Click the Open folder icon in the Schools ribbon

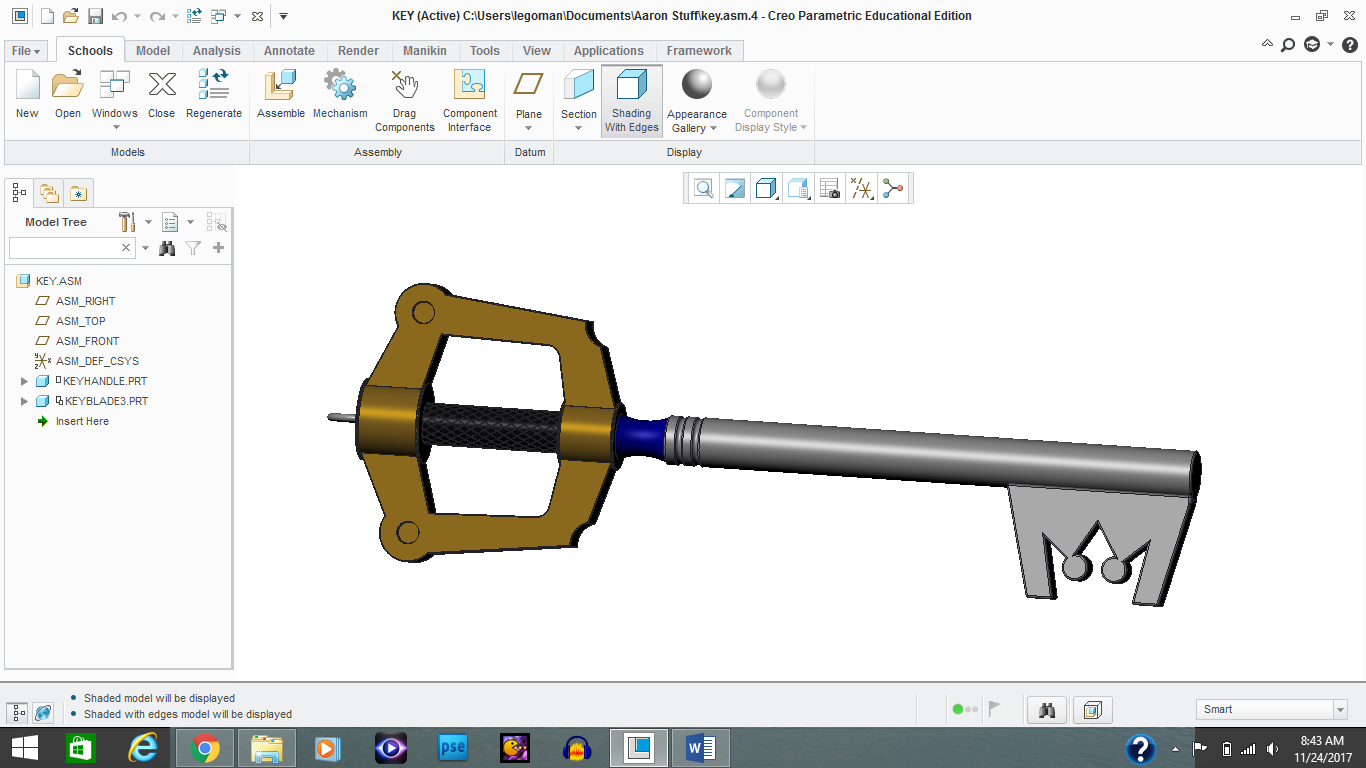click(x=68, y=86)
